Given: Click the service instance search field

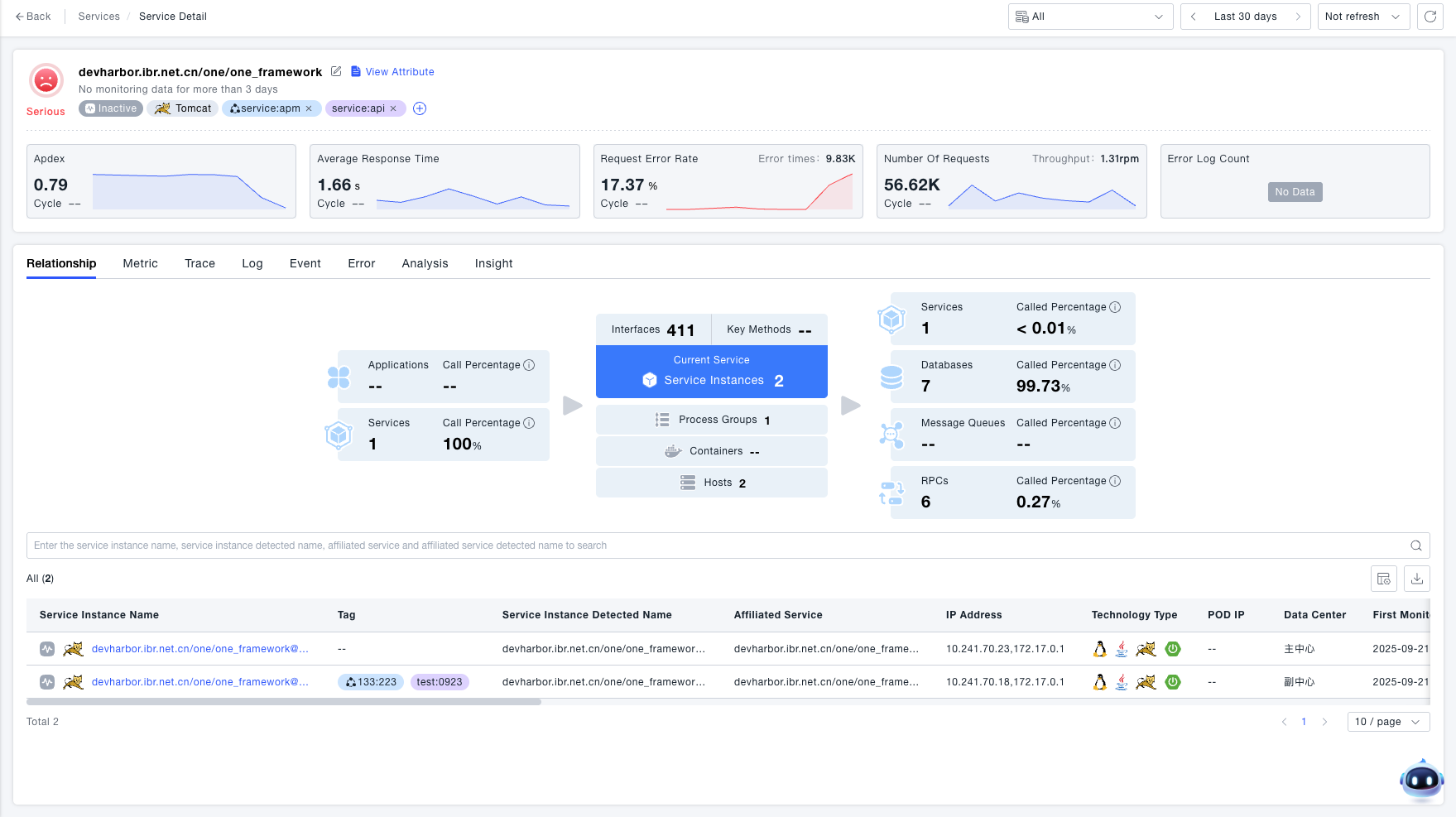Looking at the screenshot, I should (712, 545).
